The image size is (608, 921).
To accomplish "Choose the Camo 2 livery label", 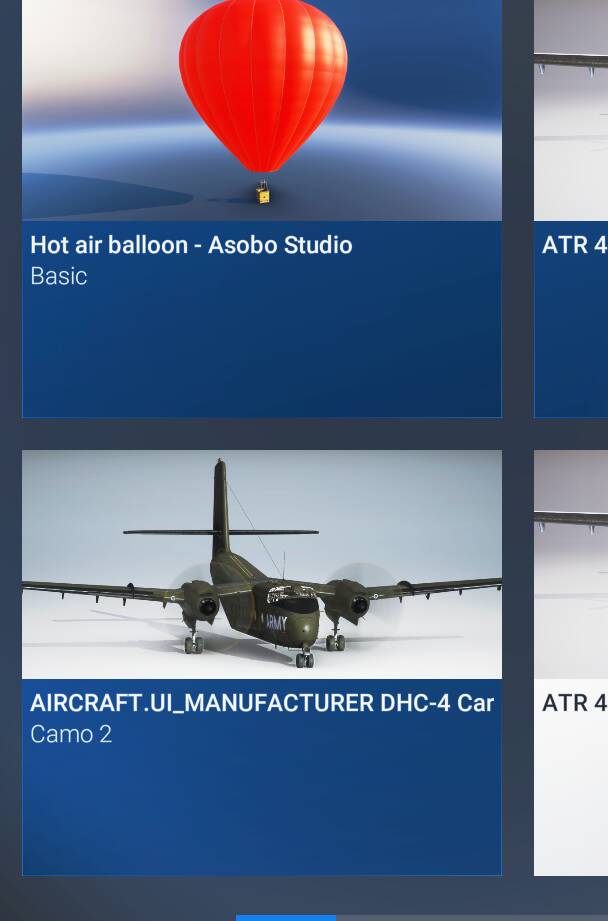I will pos(71,734).
